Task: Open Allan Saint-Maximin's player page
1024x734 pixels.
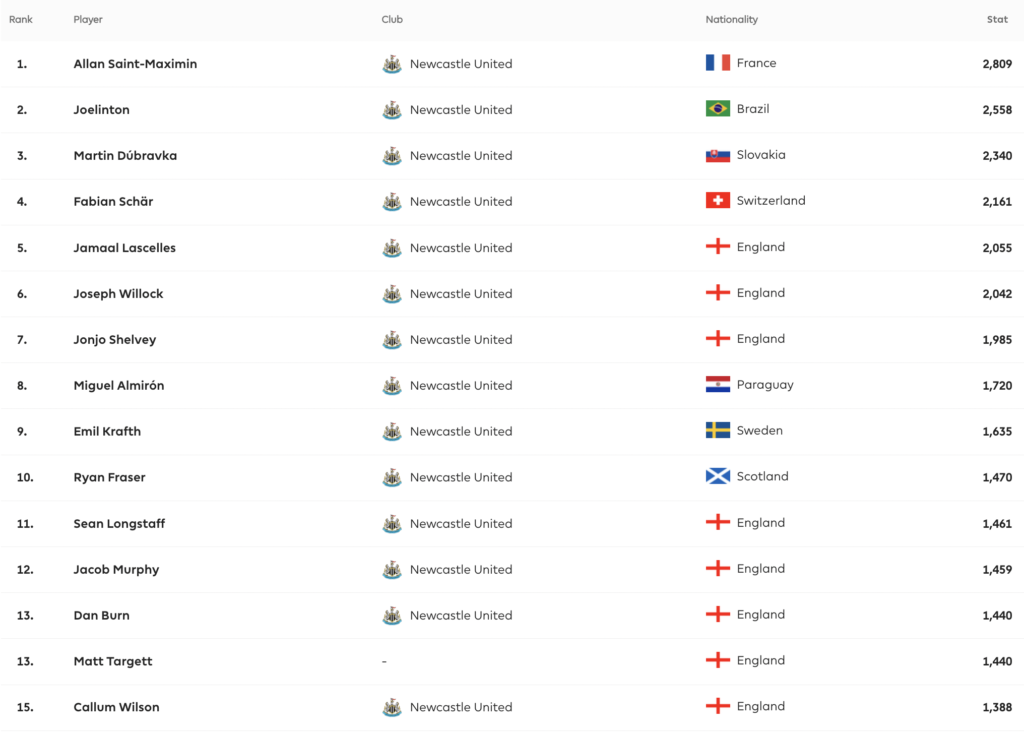Action: (135, 64)
